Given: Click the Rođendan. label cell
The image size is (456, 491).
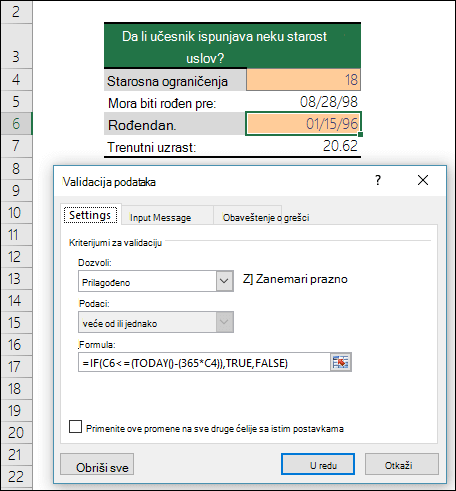Looking at the screenshot, I should 175,124.
